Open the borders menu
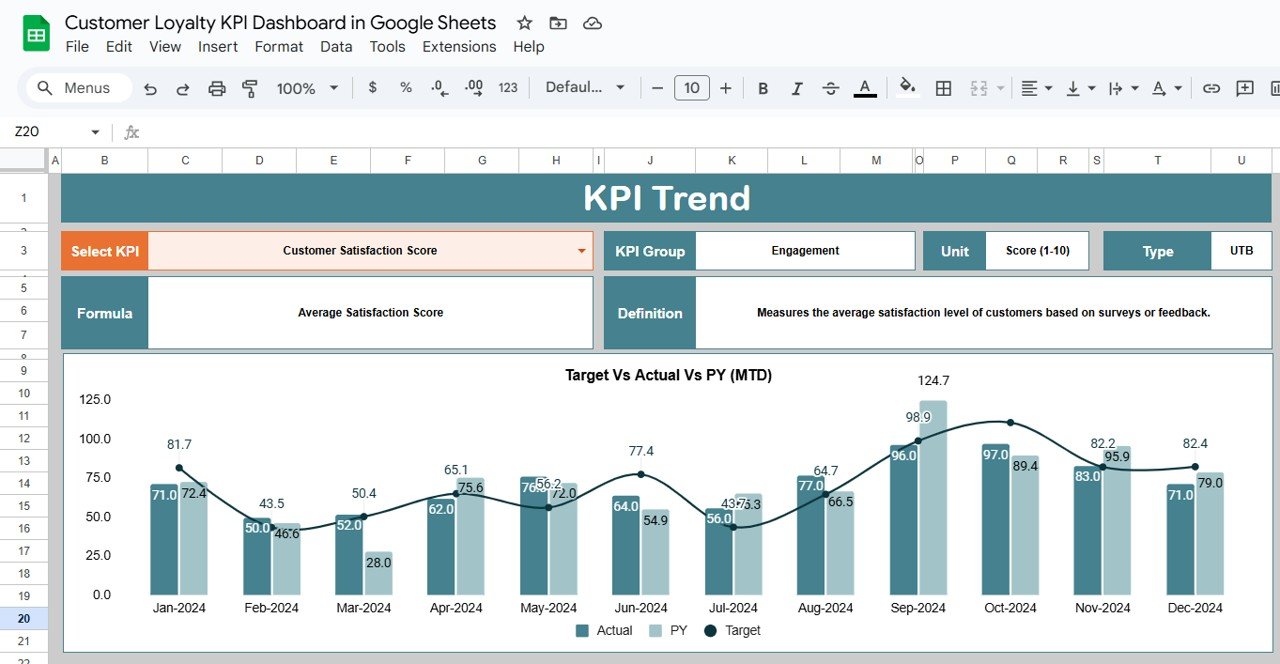Screen dimensions: 1280x664 (943, 88)
